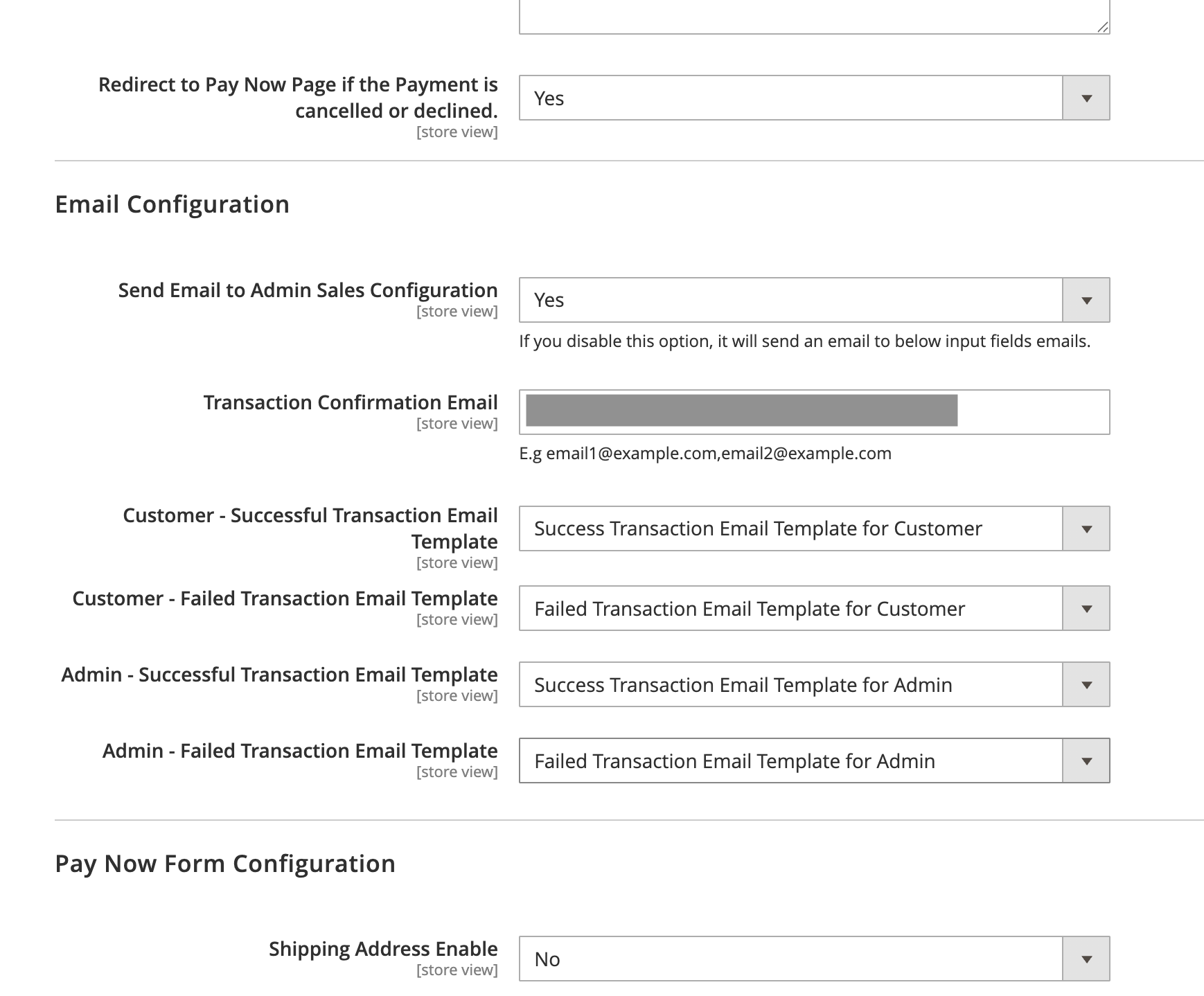The image size is (1204, 996).
Task: Open Send Email to Admin Sales Configuration dropdown
Action: 814,300
